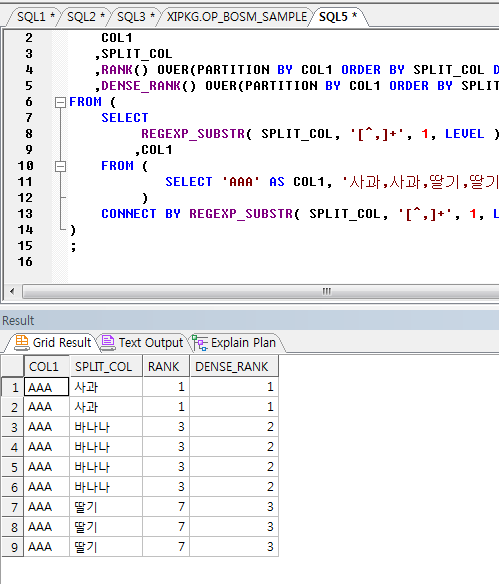
Task: Select grid row header 5
Action: (13, 467)
